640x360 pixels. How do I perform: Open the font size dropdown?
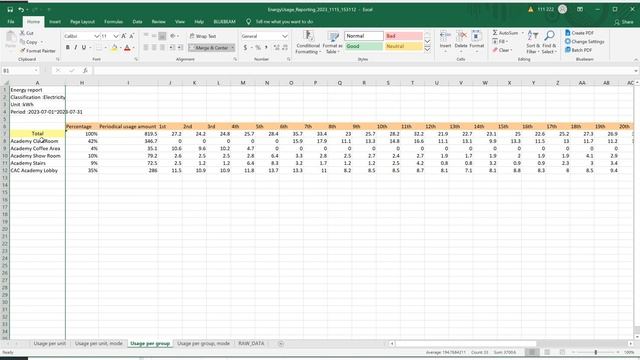116,36
